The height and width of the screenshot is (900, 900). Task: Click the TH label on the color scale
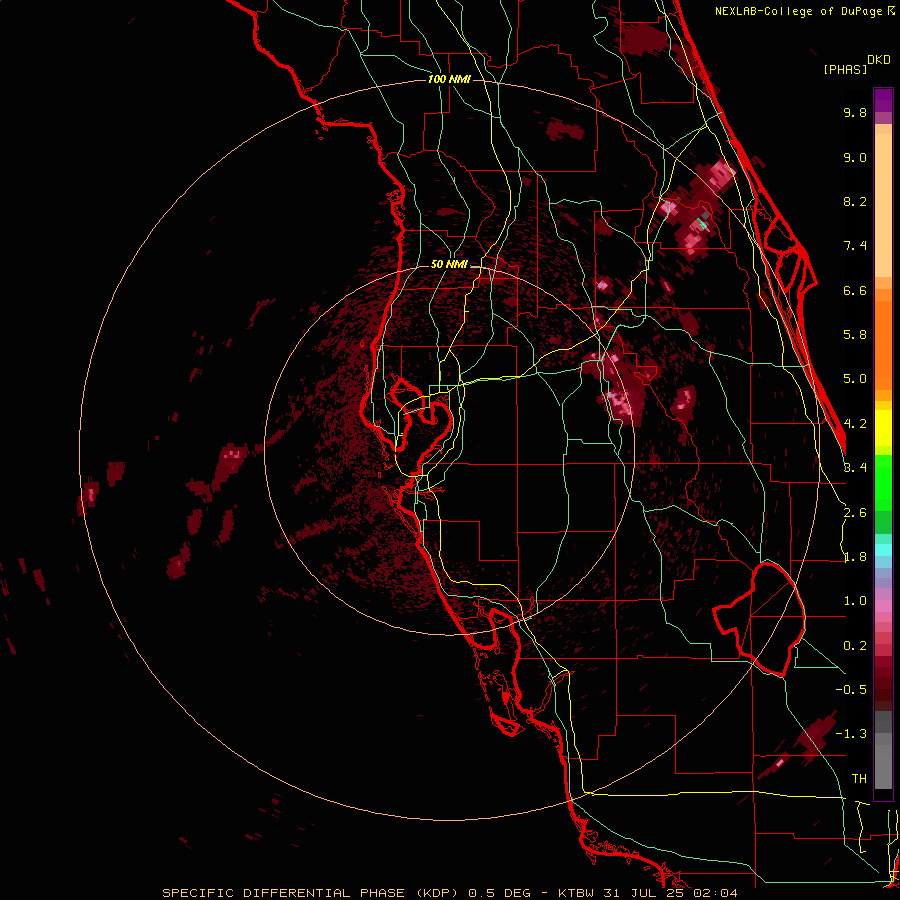[859, 779]
